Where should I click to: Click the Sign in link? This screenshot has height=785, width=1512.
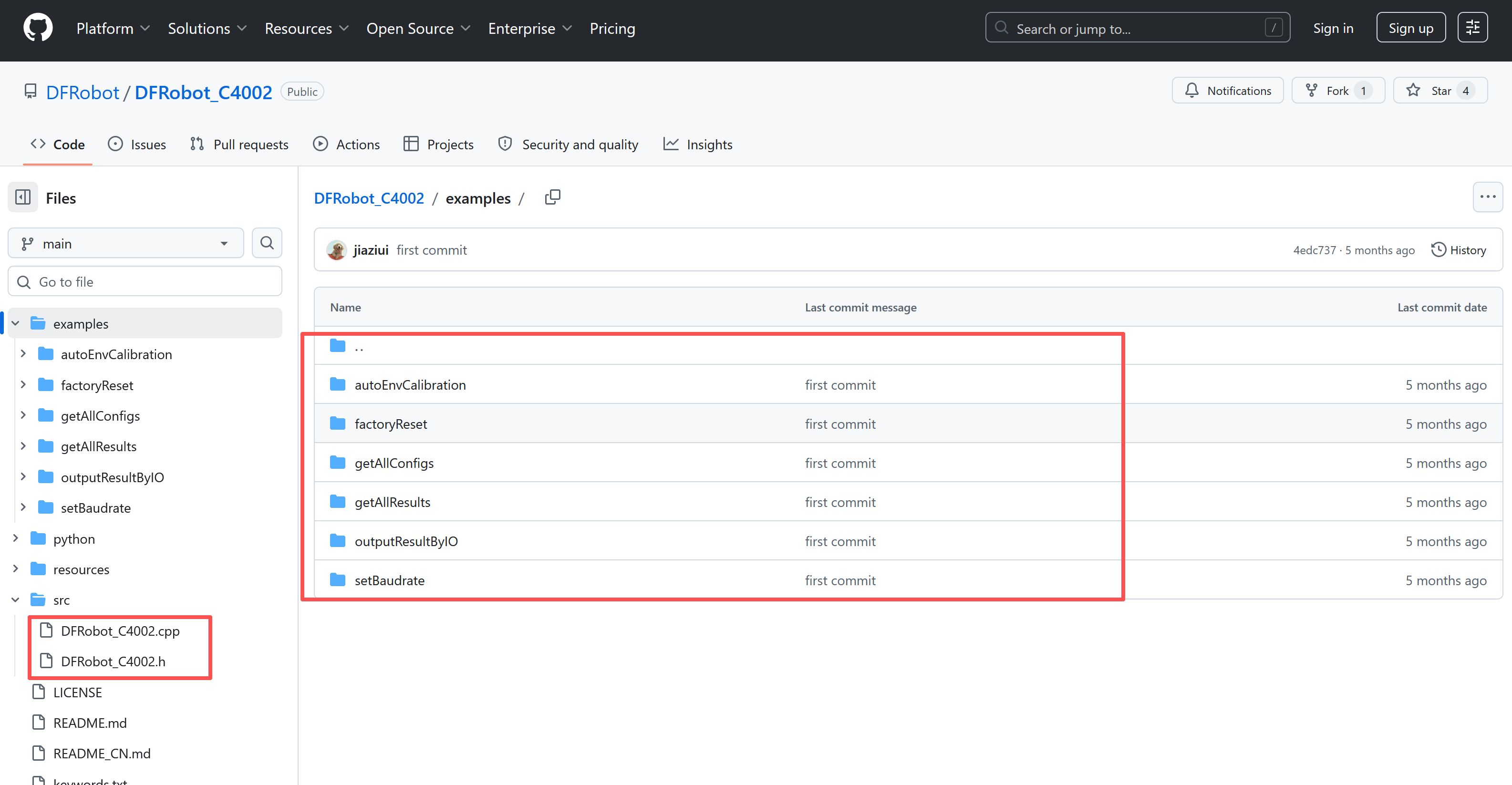1333,28
